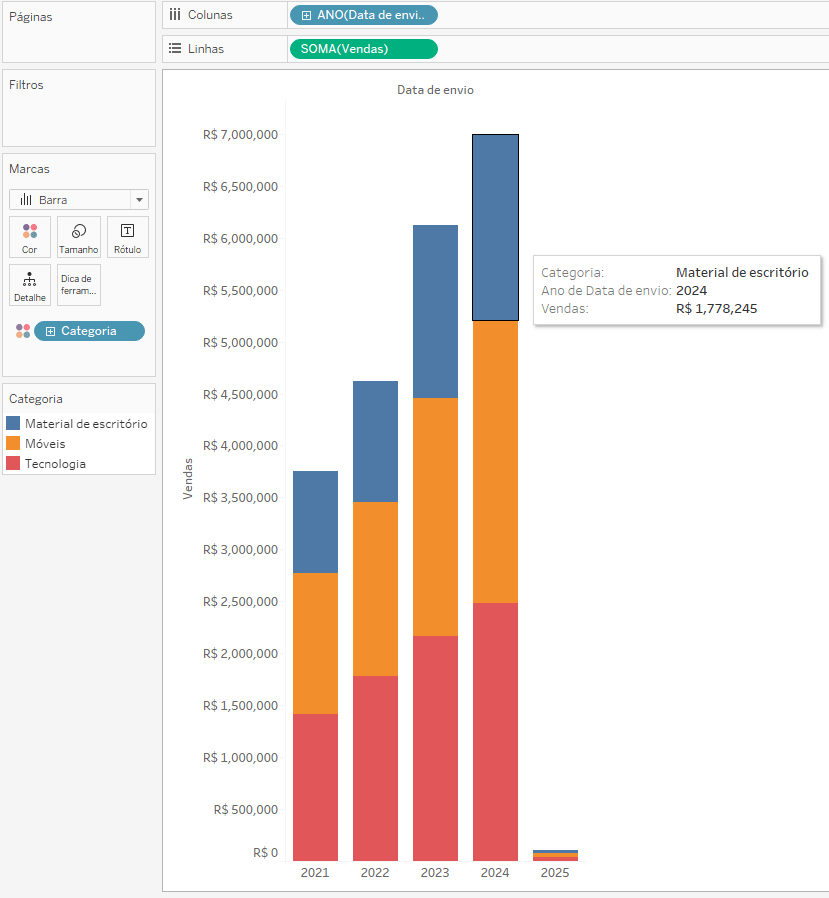
Task: Click the Linhas shelf icon
Action: tap(175, 48)
